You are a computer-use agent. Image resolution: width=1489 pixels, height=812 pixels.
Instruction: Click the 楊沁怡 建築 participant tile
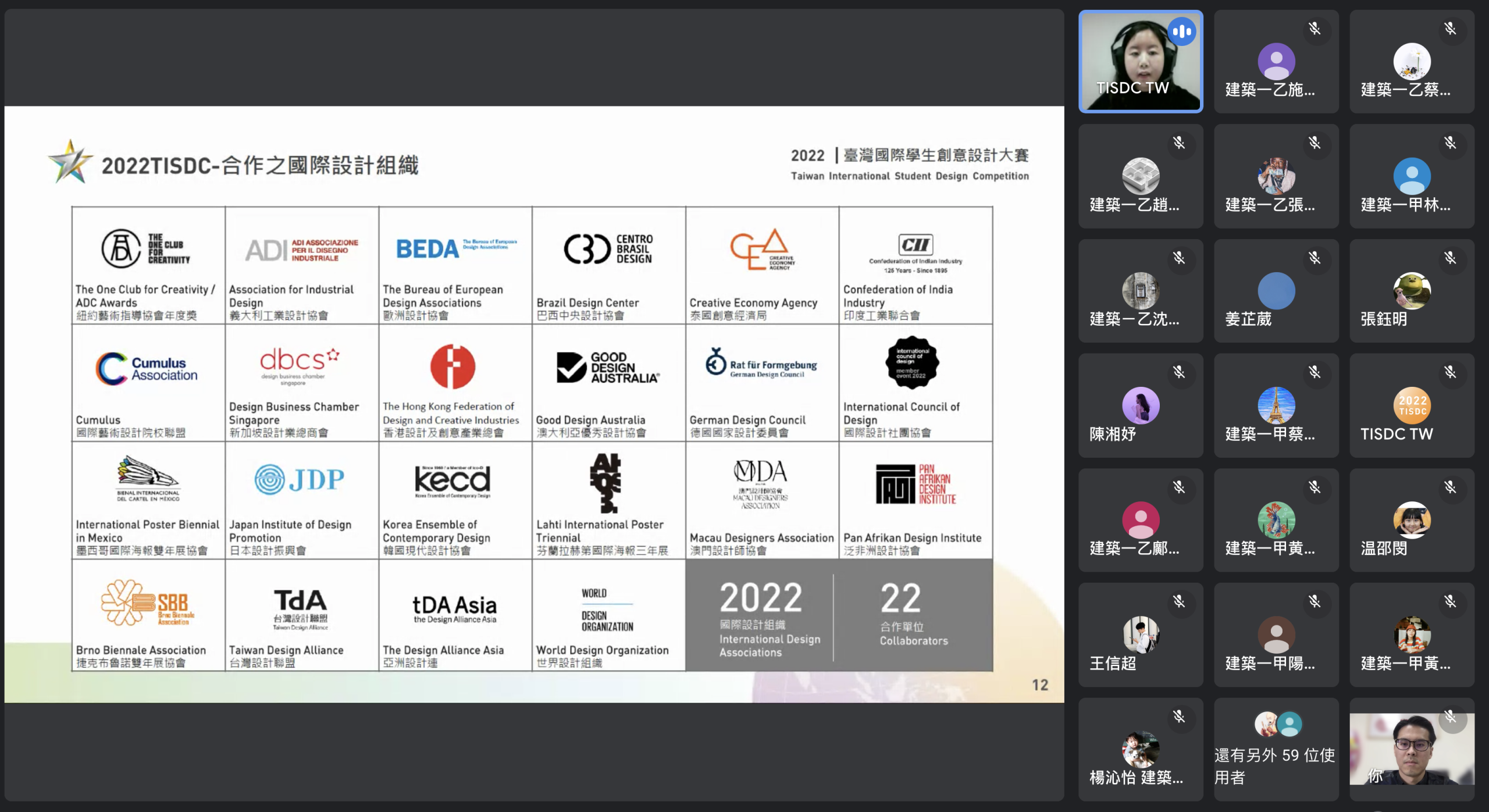(x=1140, y=750)
